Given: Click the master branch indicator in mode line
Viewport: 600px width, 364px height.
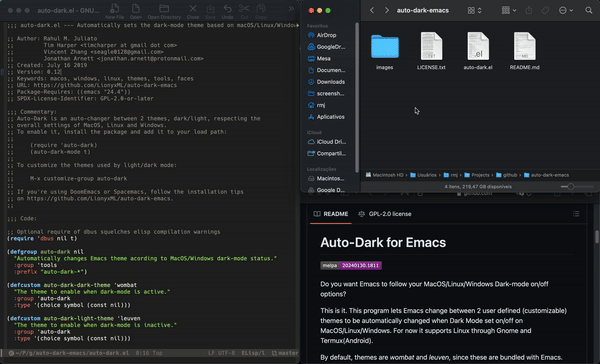Looking at the screenshot, I should tap(285, 353).
